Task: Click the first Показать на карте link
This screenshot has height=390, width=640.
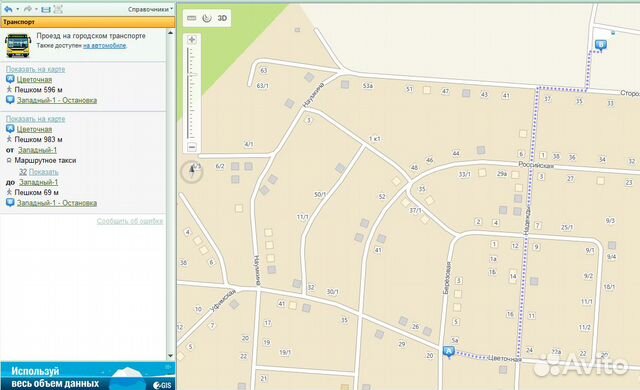Action: pos(36,69)
